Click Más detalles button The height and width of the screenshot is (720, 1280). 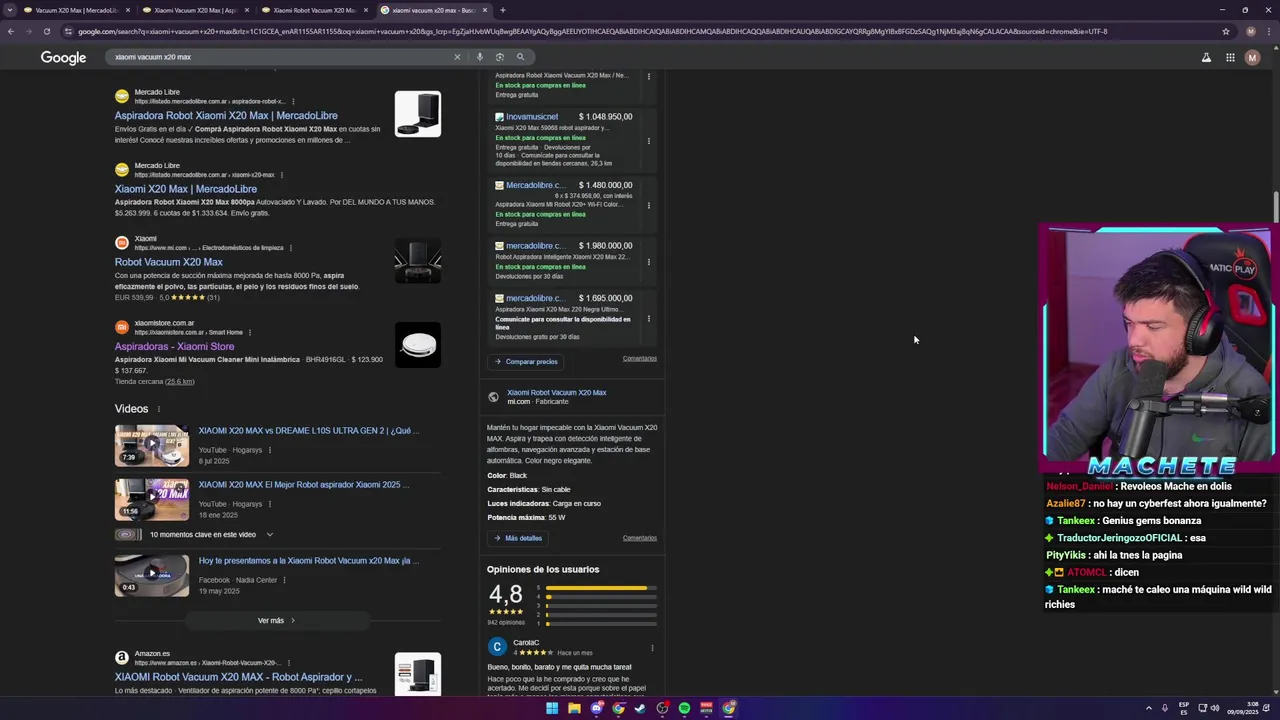(x=517, y=538)
